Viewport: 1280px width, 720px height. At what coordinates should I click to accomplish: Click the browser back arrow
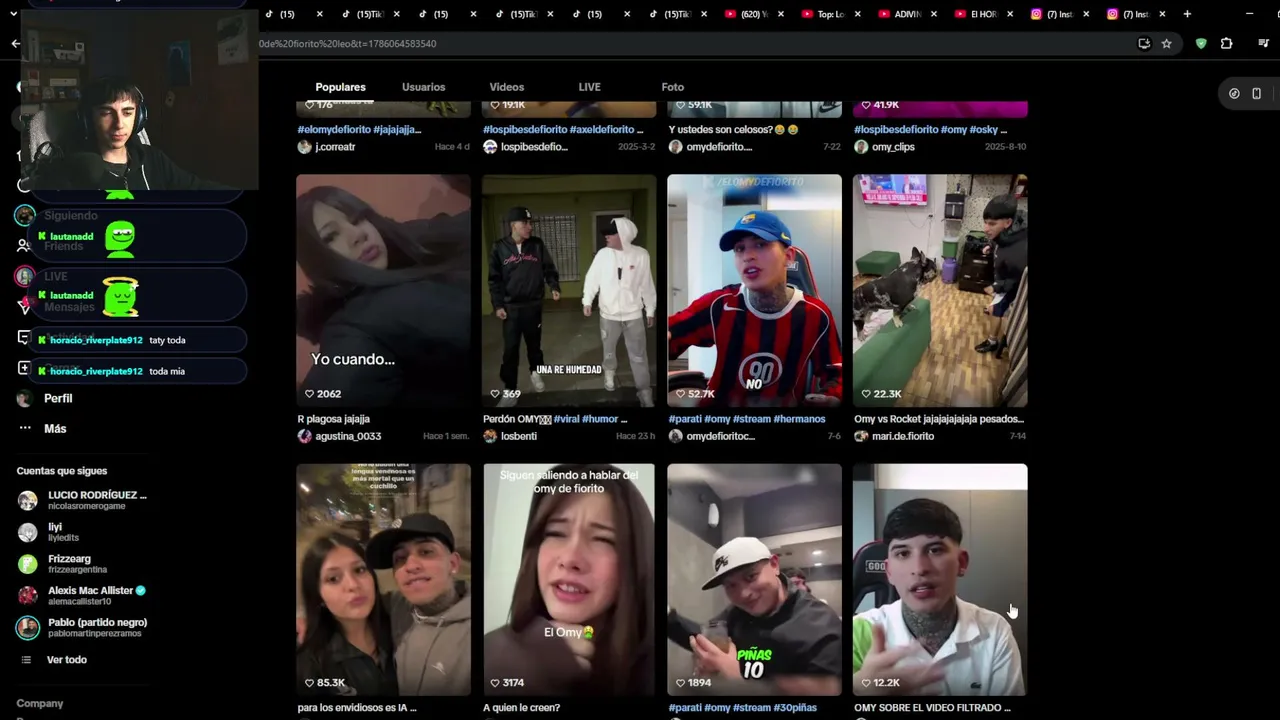(x=15, y=43)
